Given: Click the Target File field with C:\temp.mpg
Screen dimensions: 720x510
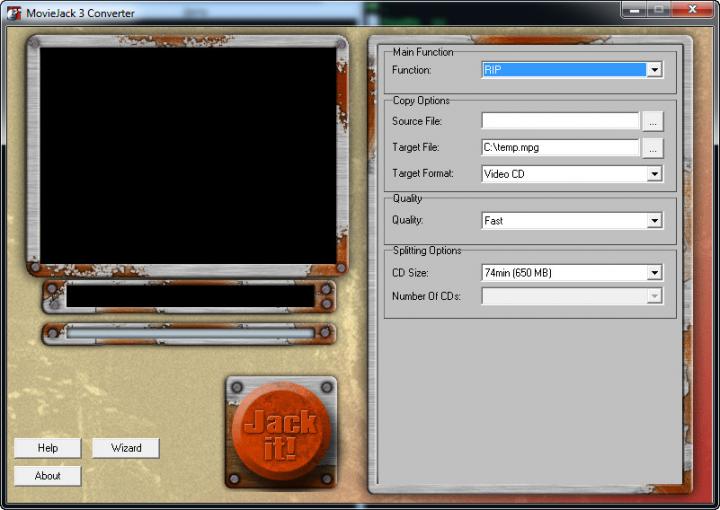Looking at the screenshot, I should pyautogui.click(x=560, y=147).
